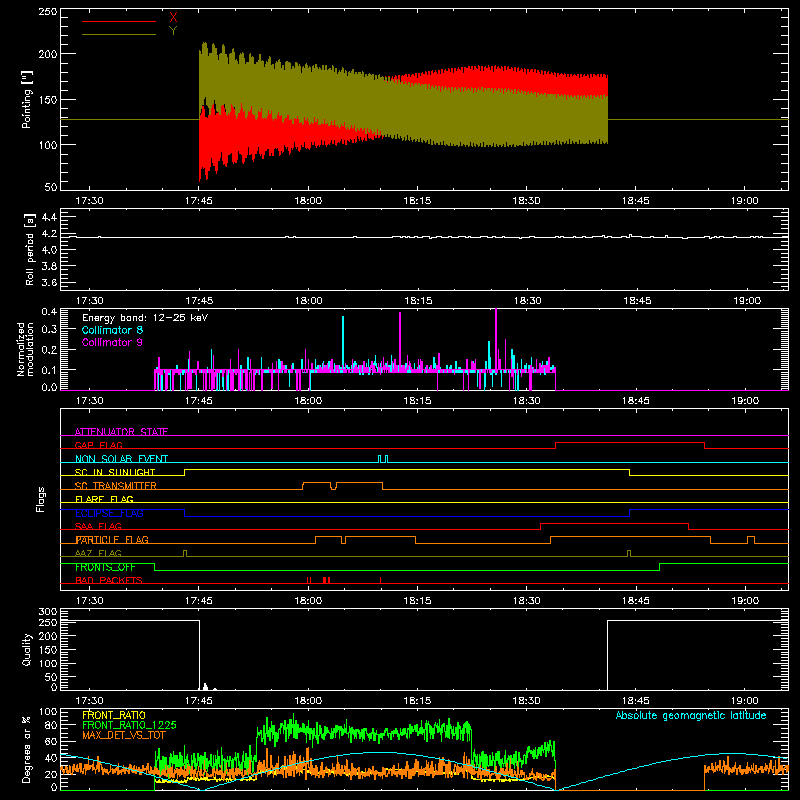Screen dimensions: 800x800
Task: Click the 0.4 tick on modulation axis
Action: pos(49,312)
